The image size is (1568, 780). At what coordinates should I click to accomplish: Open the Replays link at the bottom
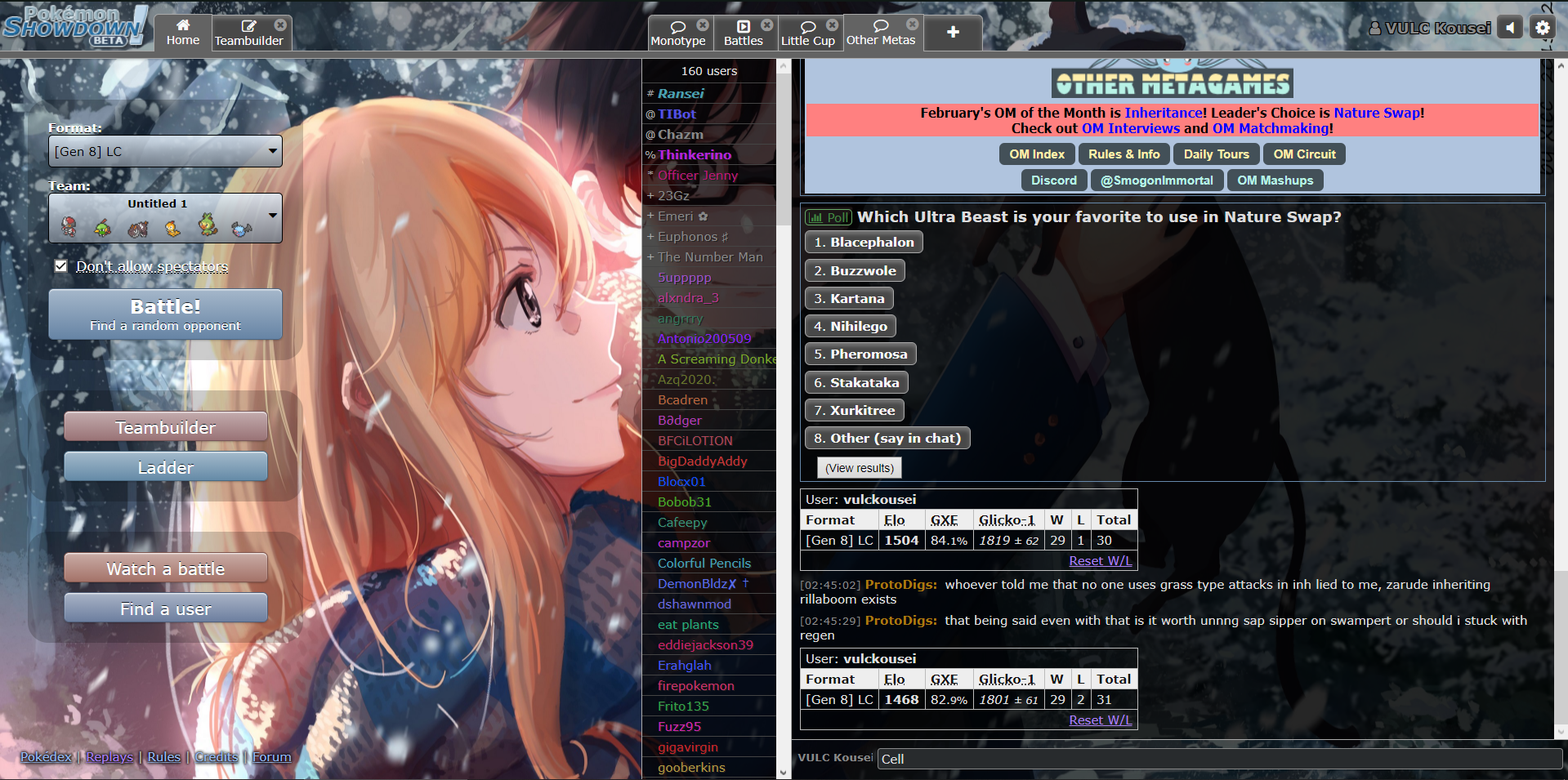109,757
